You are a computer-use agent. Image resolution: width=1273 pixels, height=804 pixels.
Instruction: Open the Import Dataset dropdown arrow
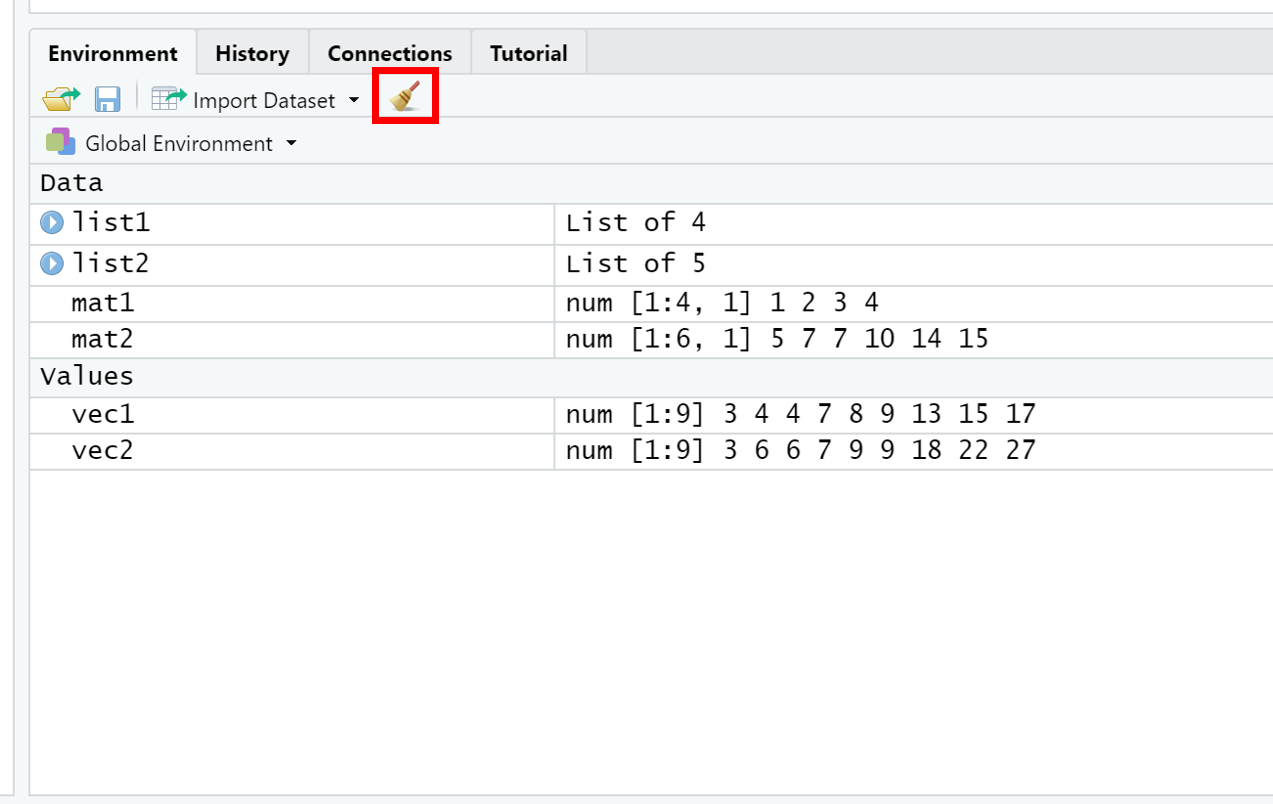click(x=354, y=101)
